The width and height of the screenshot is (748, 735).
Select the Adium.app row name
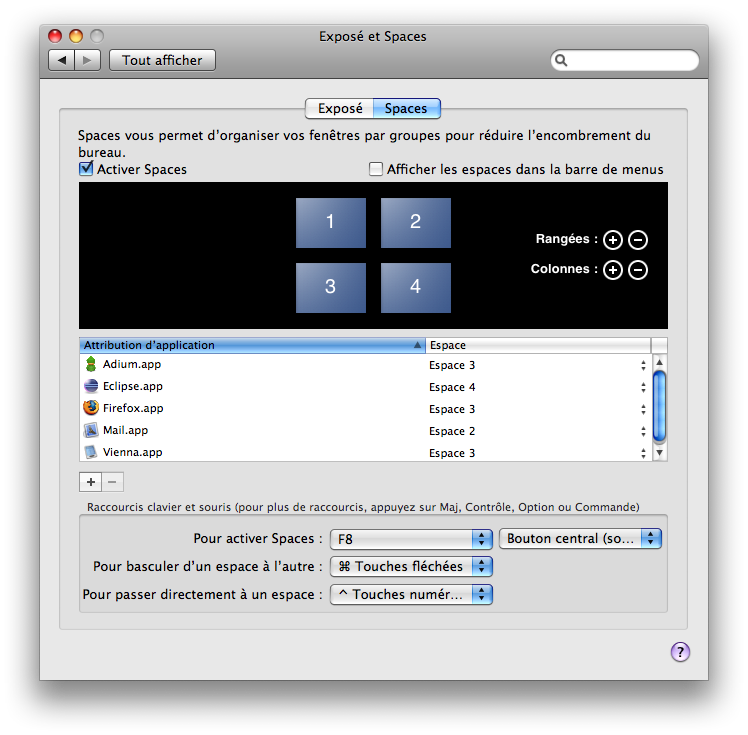132,364
